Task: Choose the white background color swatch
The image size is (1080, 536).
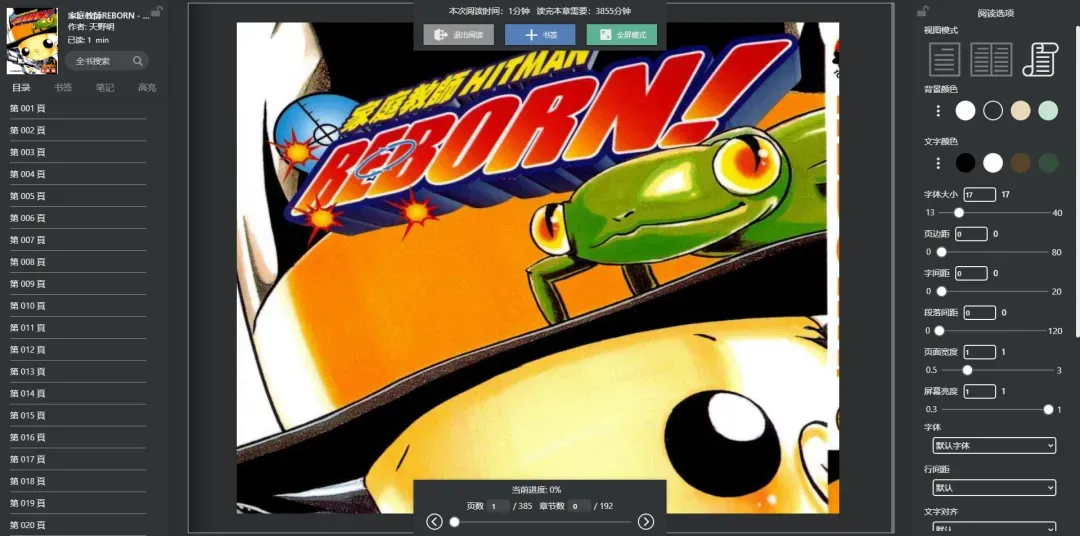Action: [x=965, y=110]
